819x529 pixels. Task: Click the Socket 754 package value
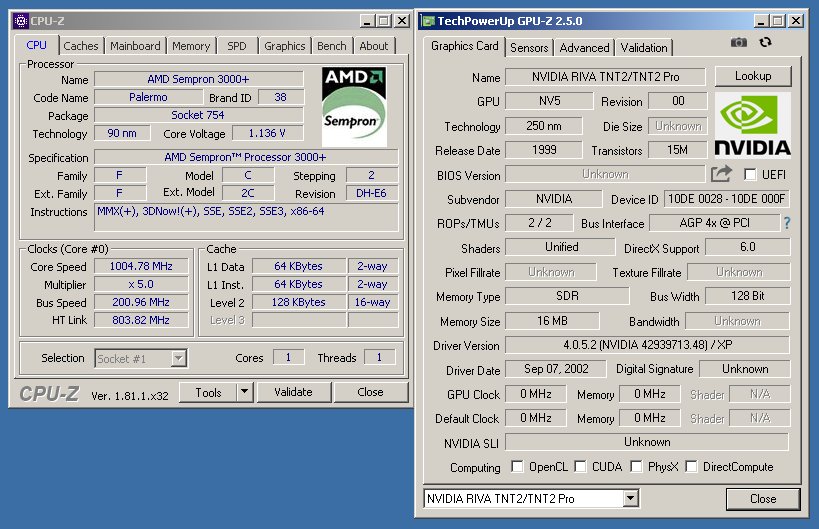[x=198, y=115]
